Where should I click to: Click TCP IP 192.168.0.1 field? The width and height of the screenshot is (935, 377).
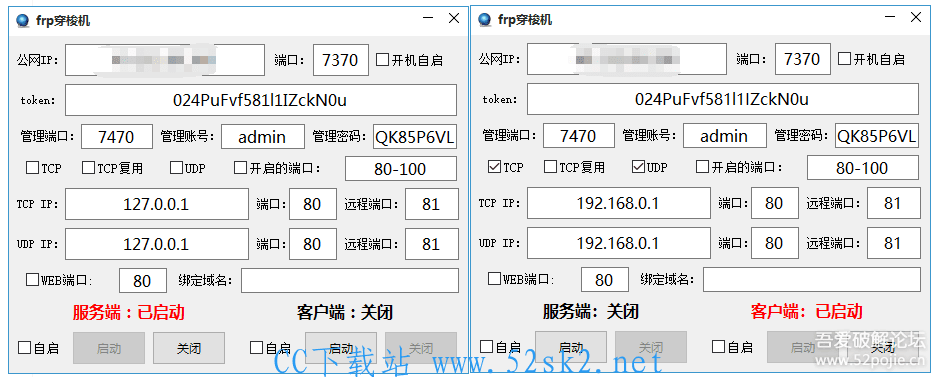point(619,203)
